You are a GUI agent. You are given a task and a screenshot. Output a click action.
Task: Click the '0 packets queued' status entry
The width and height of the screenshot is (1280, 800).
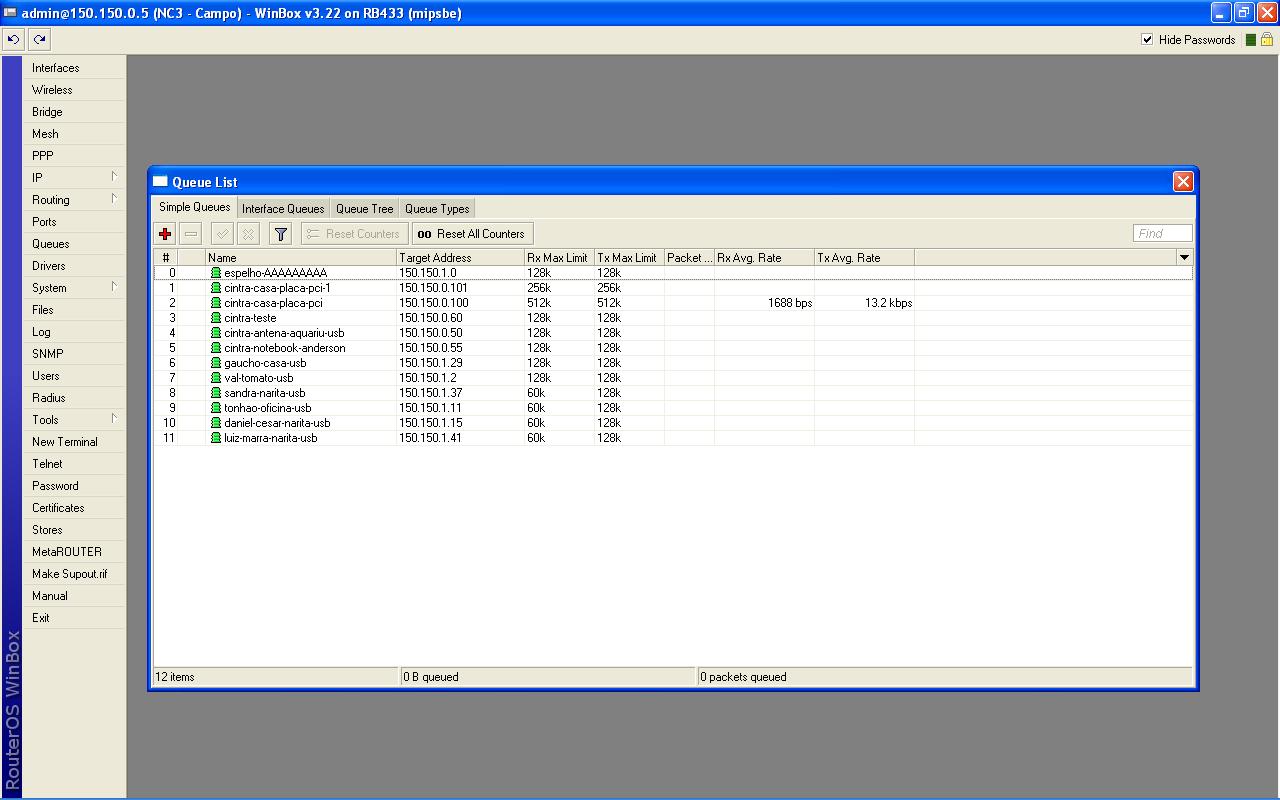[x=743, y=677]
